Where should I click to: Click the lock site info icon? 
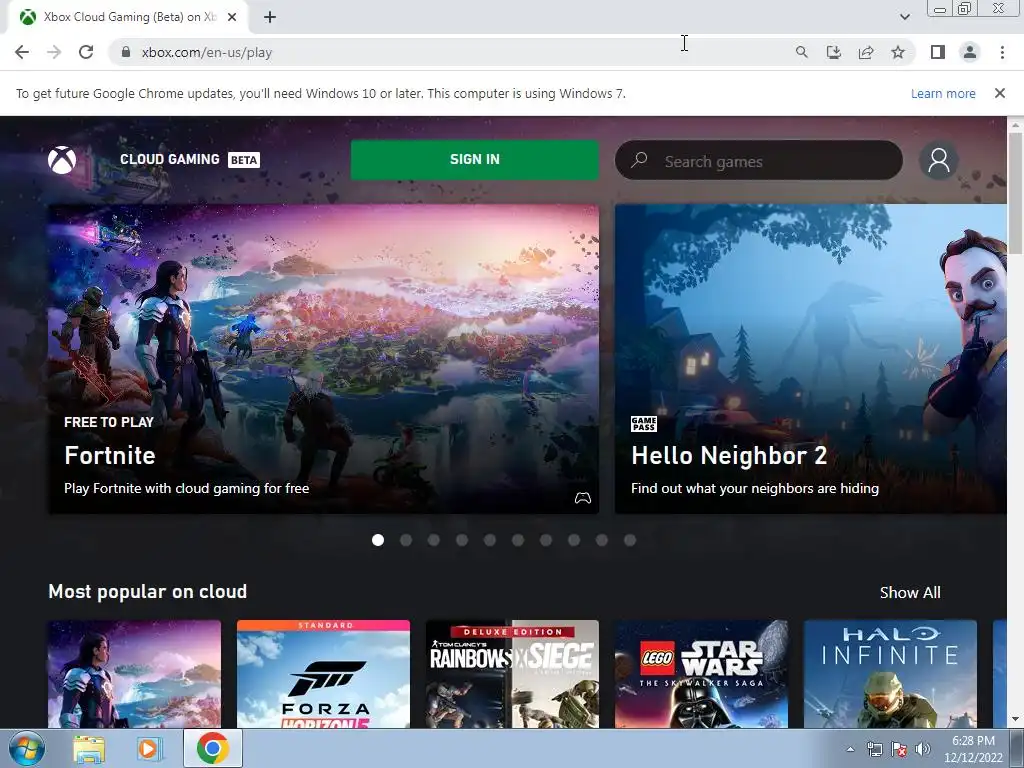[x=126, y=52]
